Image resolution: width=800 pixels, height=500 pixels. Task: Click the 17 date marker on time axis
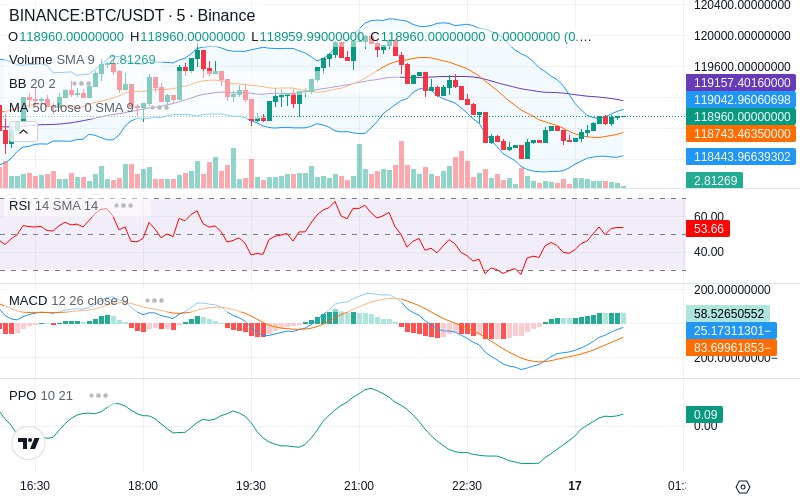(575, 486)
